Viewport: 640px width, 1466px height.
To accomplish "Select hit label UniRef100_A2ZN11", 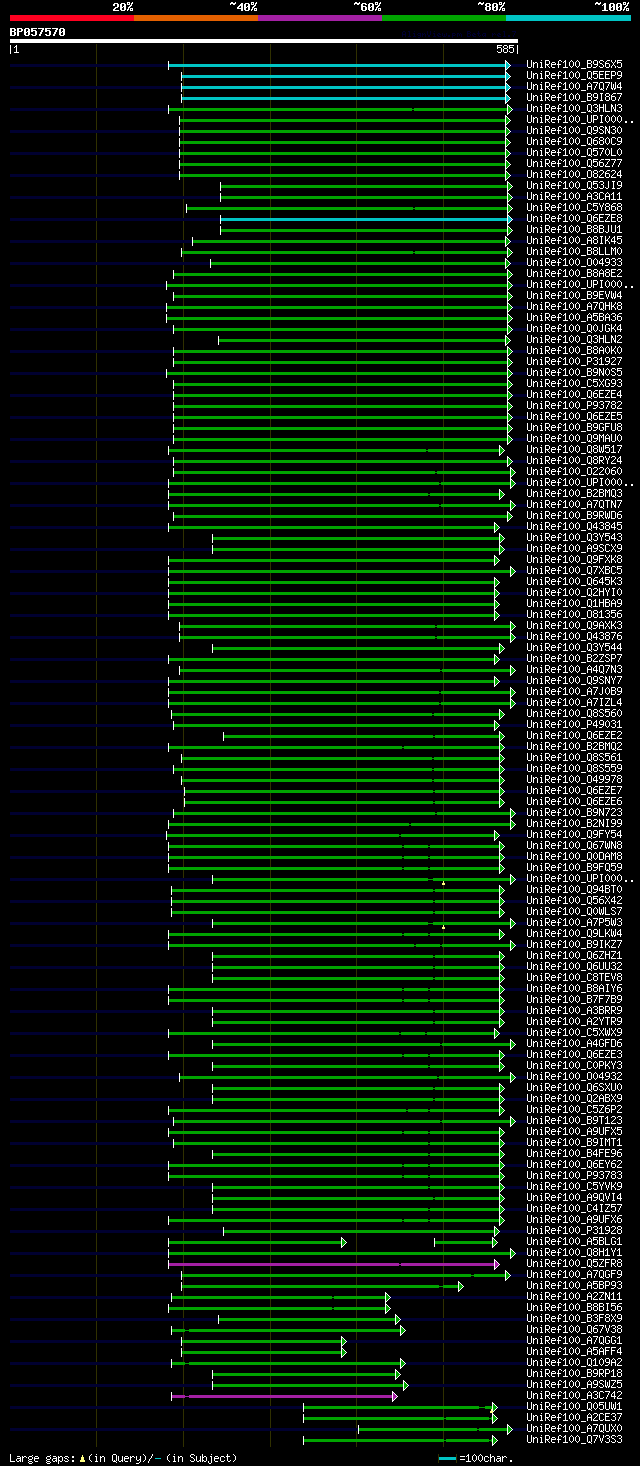I will click(574, 1296).
